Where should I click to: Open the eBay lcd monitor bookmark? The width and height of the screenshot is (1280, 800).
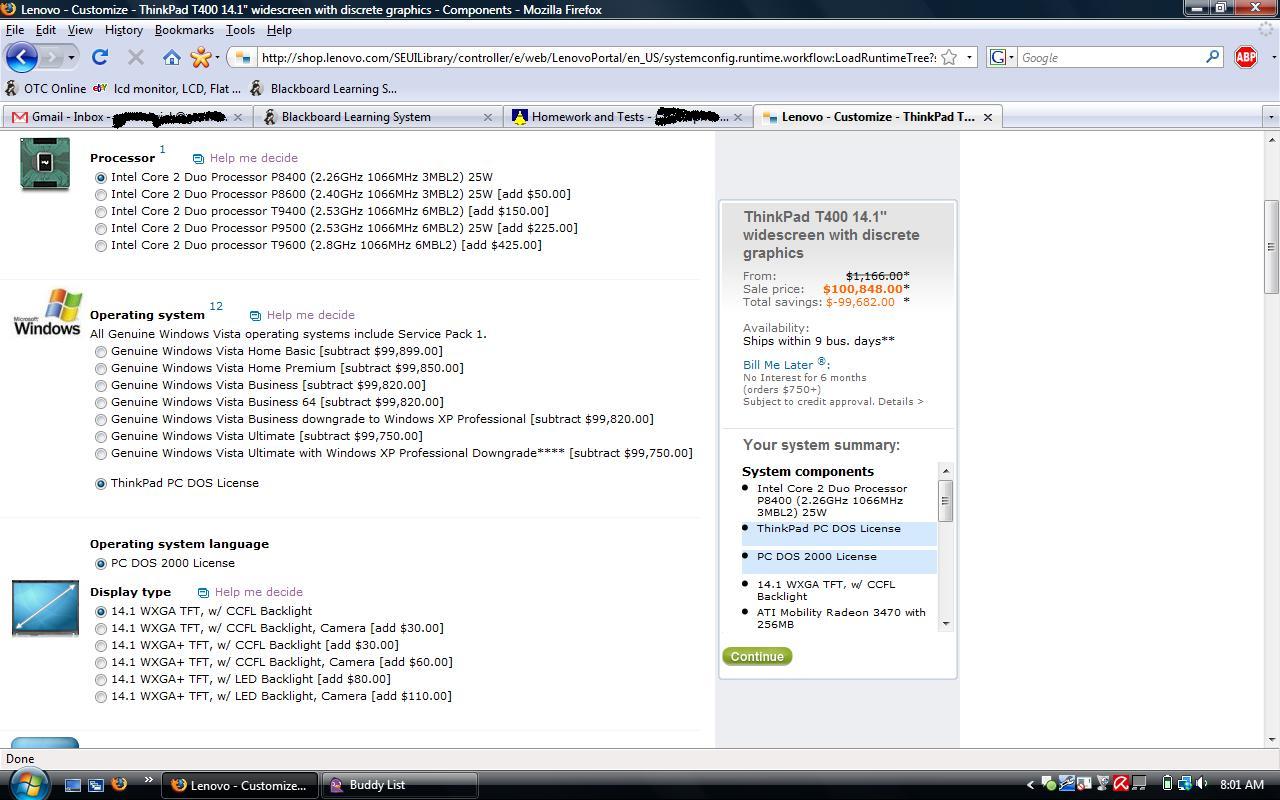167,89
